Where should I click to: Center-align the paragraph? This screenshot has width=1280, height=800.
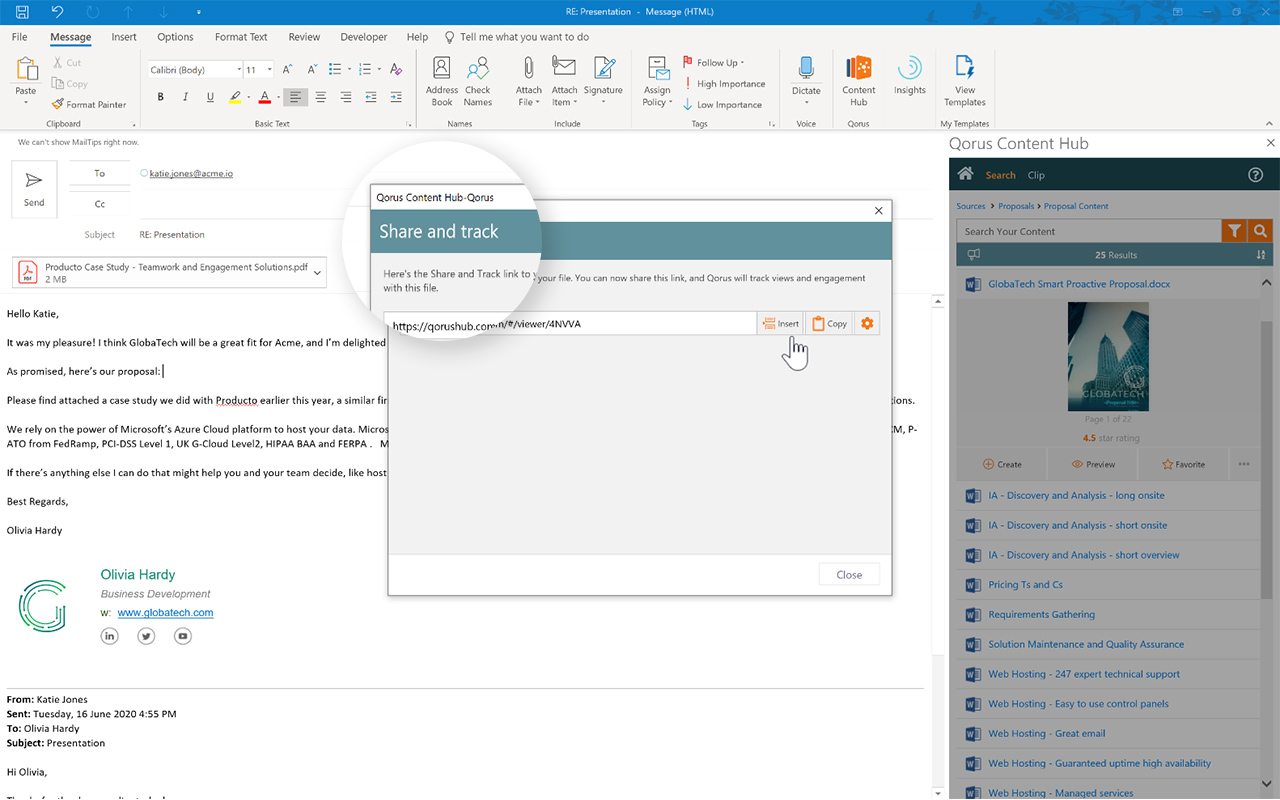[x=321, y=97]
